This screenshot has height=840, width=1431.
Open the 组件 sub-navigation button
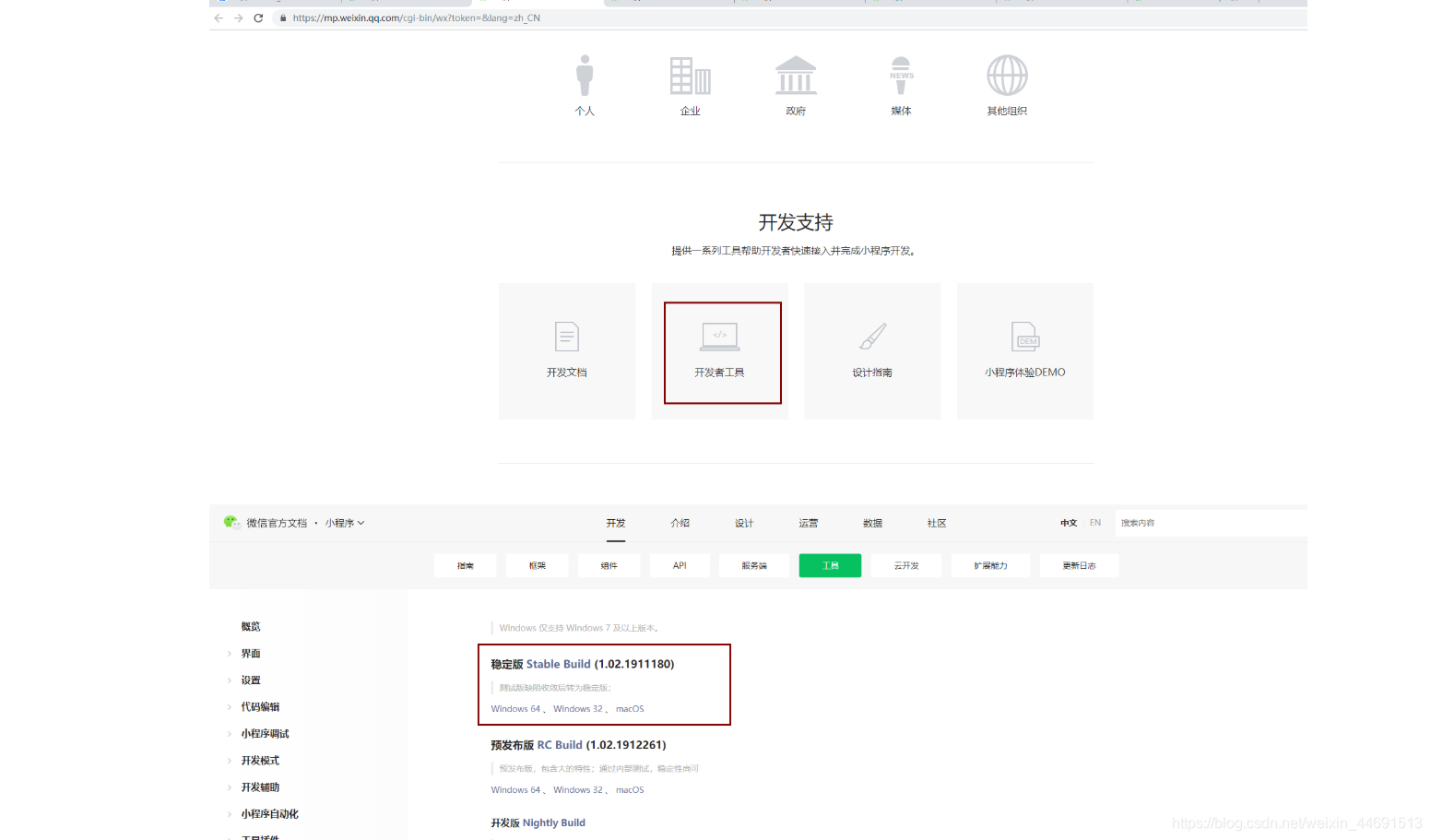(x=609, y=565)
